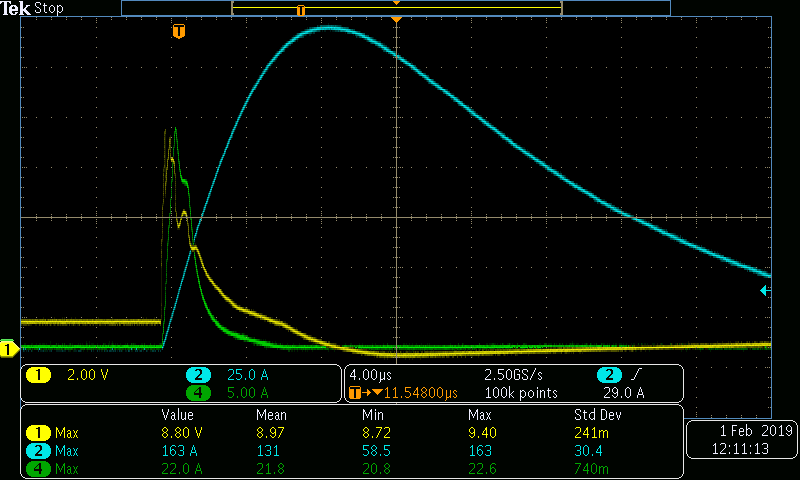Screen dimensions: 800x480
Task: Click the channel 1 ground reference marker at graticule edge
Action: click(9, 349)
